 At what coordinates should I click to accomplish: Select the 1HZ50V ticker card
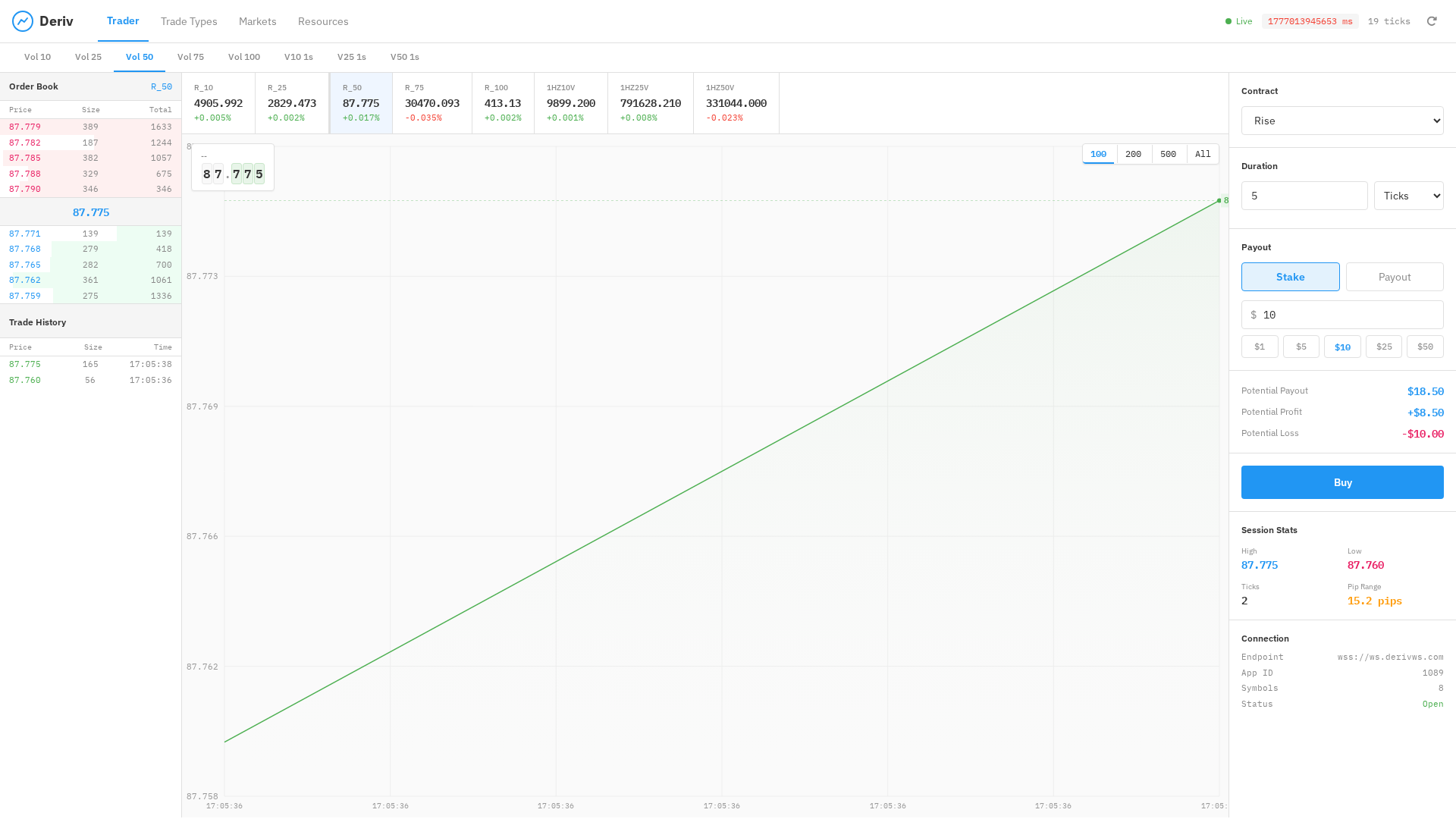click(x=736, y=103)
